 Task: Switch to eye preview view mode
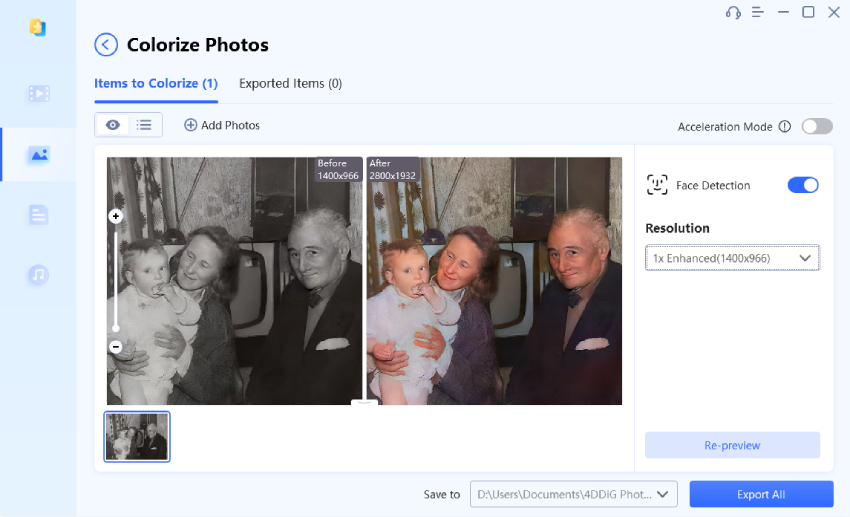point(113,125)
